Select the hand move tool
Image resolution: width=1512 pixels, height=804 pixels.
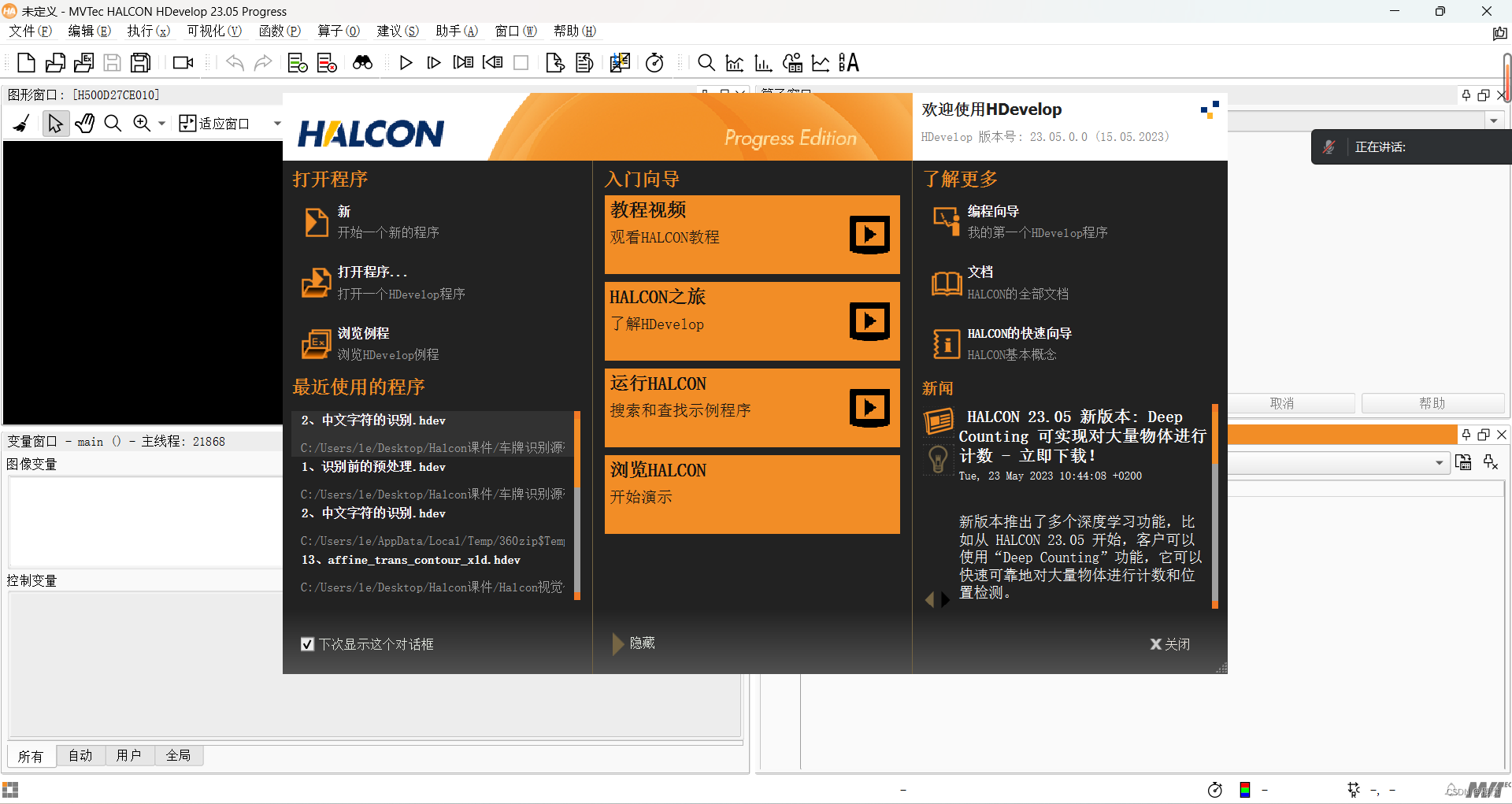coord(84,124)
